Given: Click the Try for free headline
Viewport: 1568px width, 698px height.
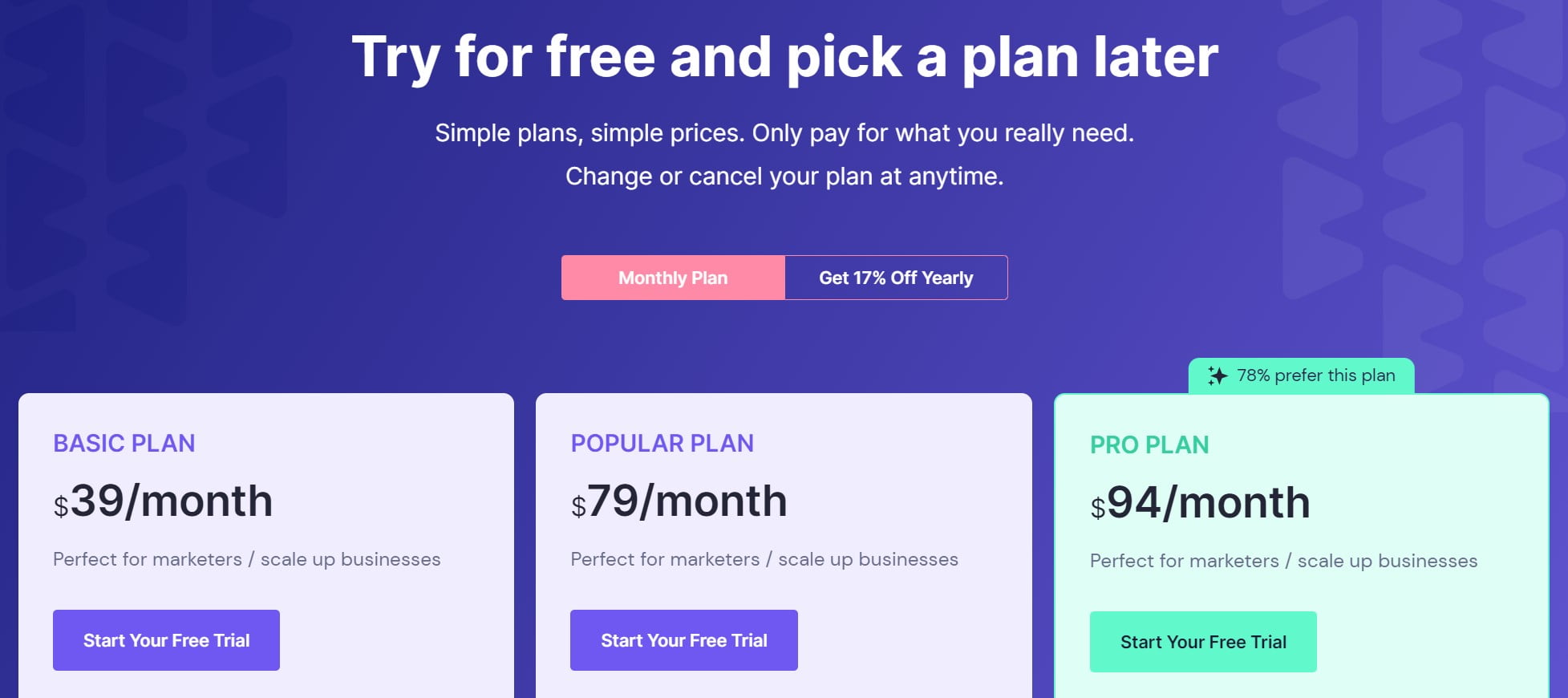Looking at the screenshot, I should (784, 55).
